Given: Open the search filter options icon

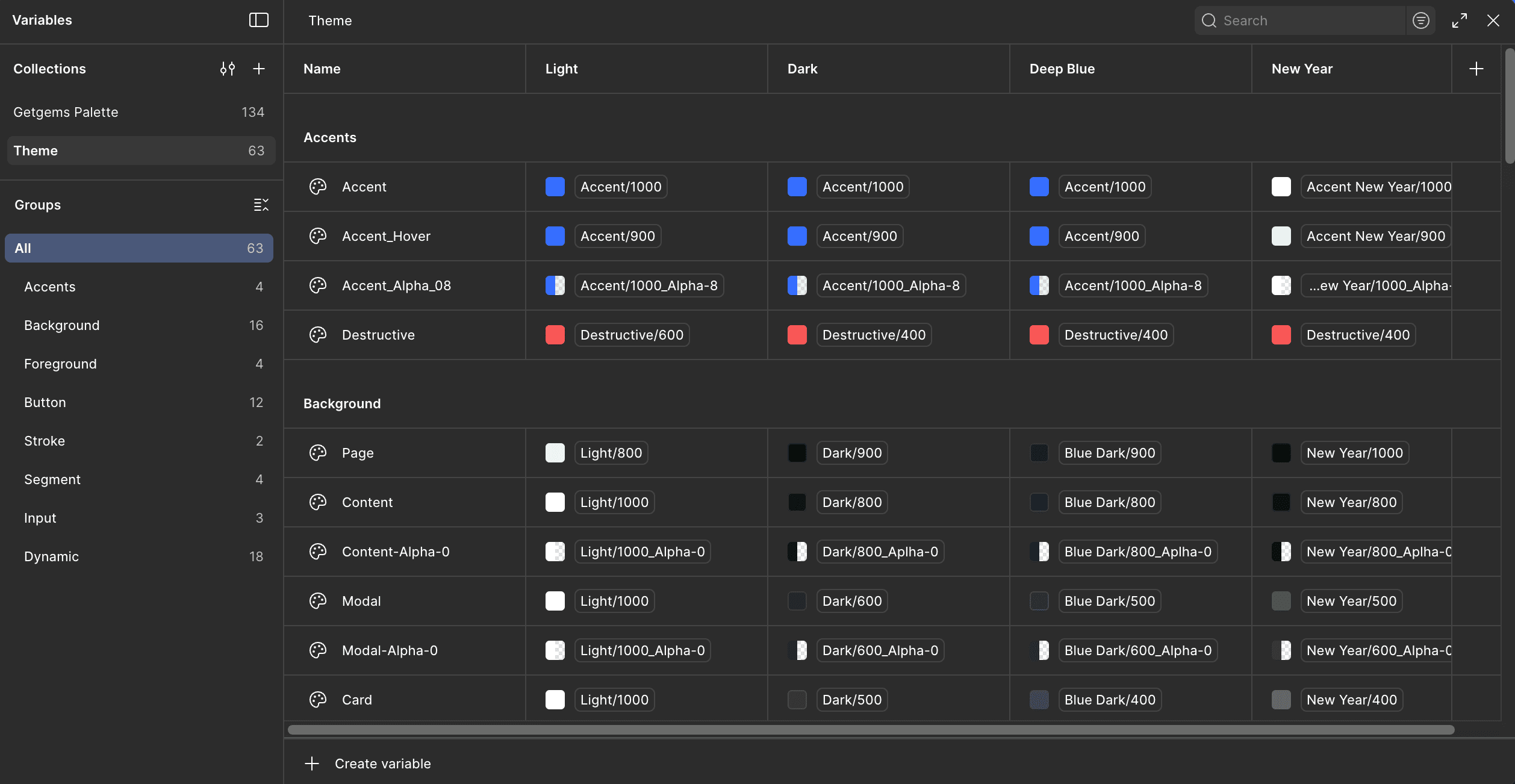Looking at the screenshot, I should tap(1420, 20).
